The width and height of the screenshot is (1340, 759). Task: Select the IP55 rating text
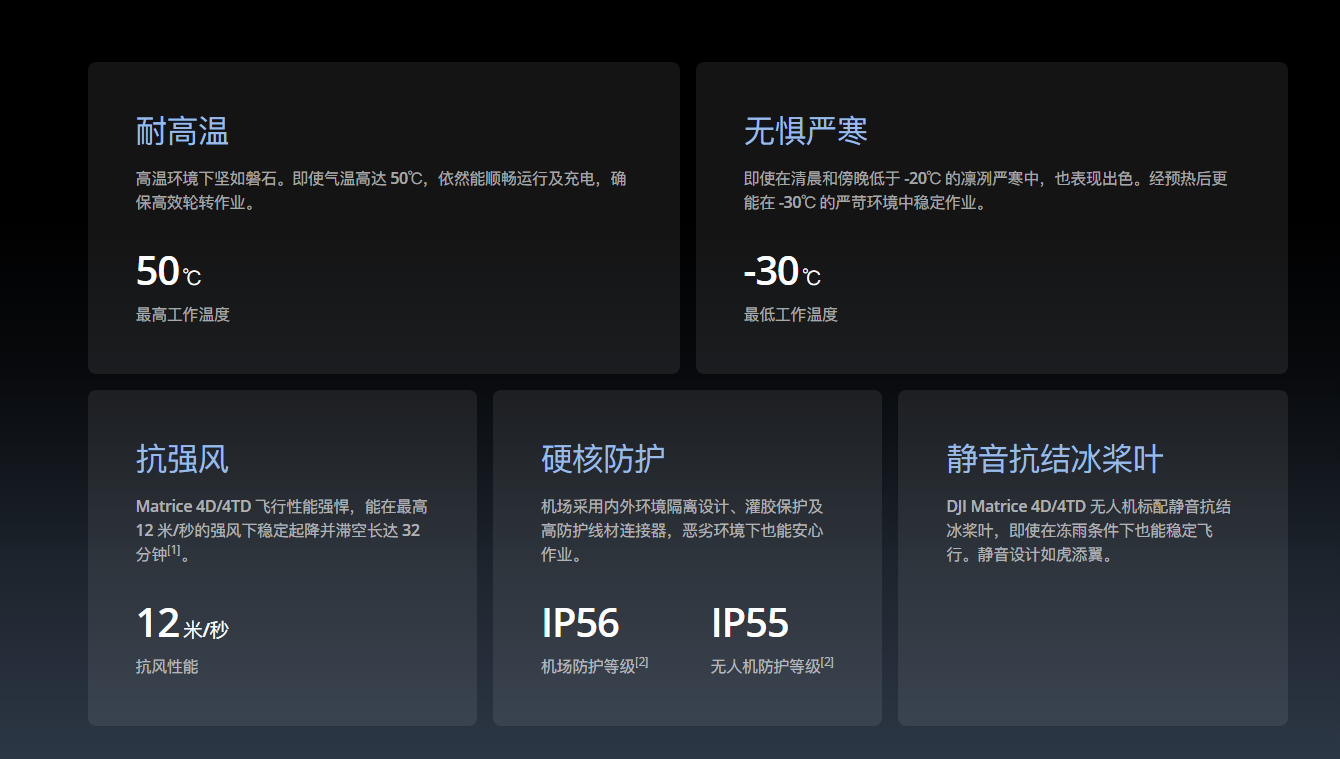(x=750, y=623)
